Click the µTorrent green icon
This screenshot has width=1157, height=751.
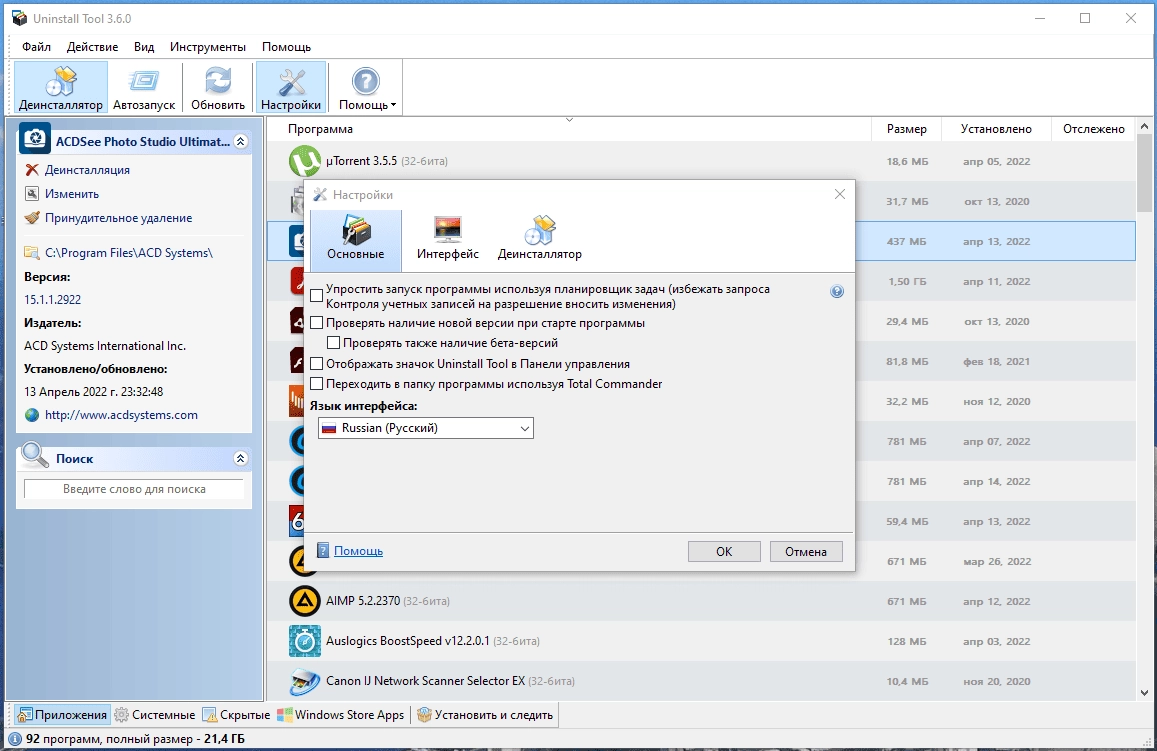tap(304, 161)
